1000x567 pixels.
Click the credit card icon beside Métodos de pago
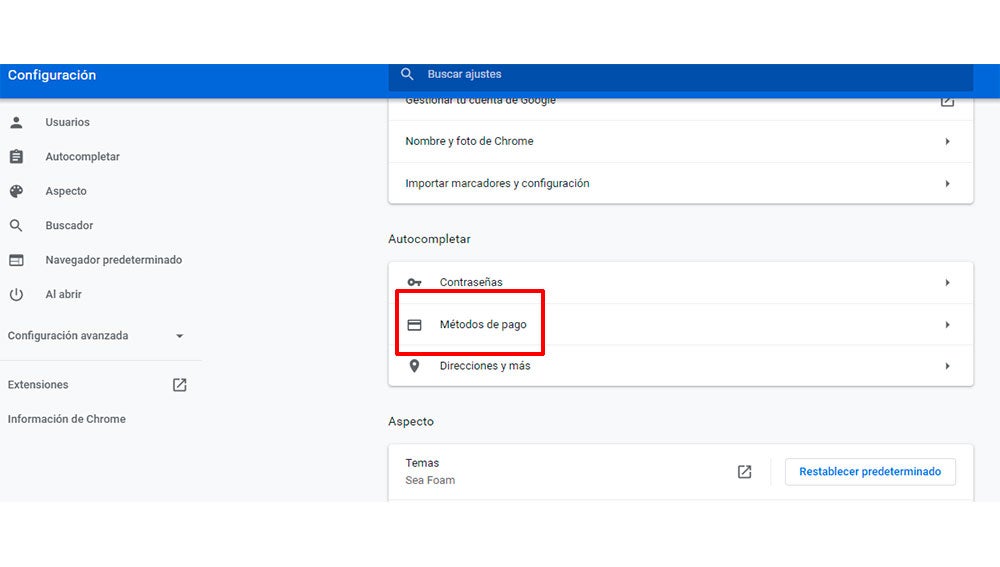pos(415,325)
